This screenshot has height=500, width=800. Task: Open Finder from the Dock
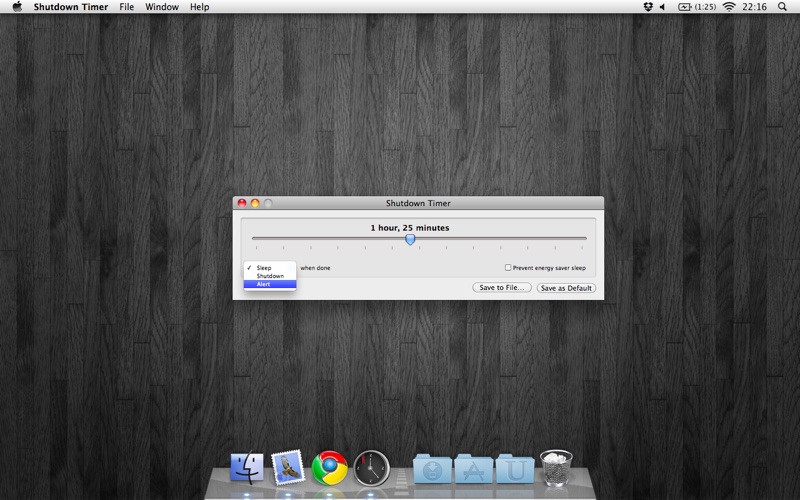(247, 467)
